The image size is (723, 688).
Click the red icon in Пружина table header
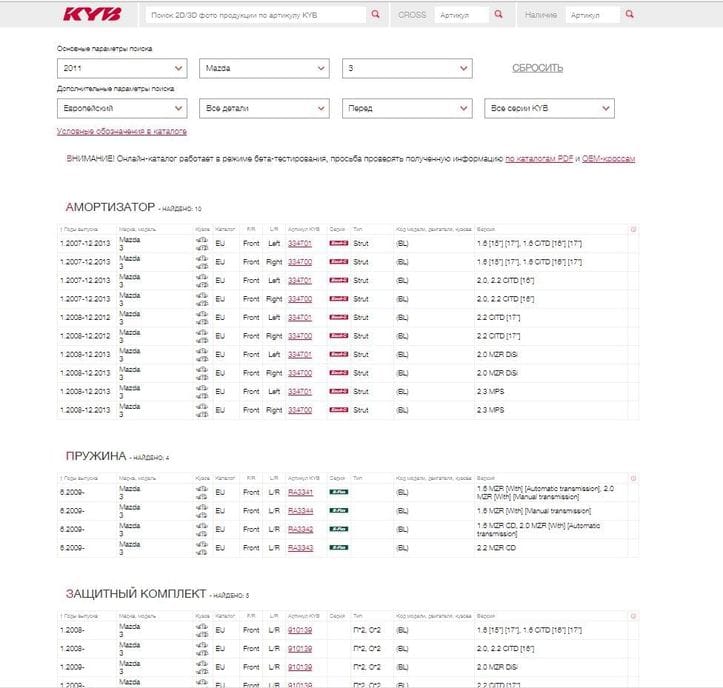pyautogui.click(x=633, y=478)
